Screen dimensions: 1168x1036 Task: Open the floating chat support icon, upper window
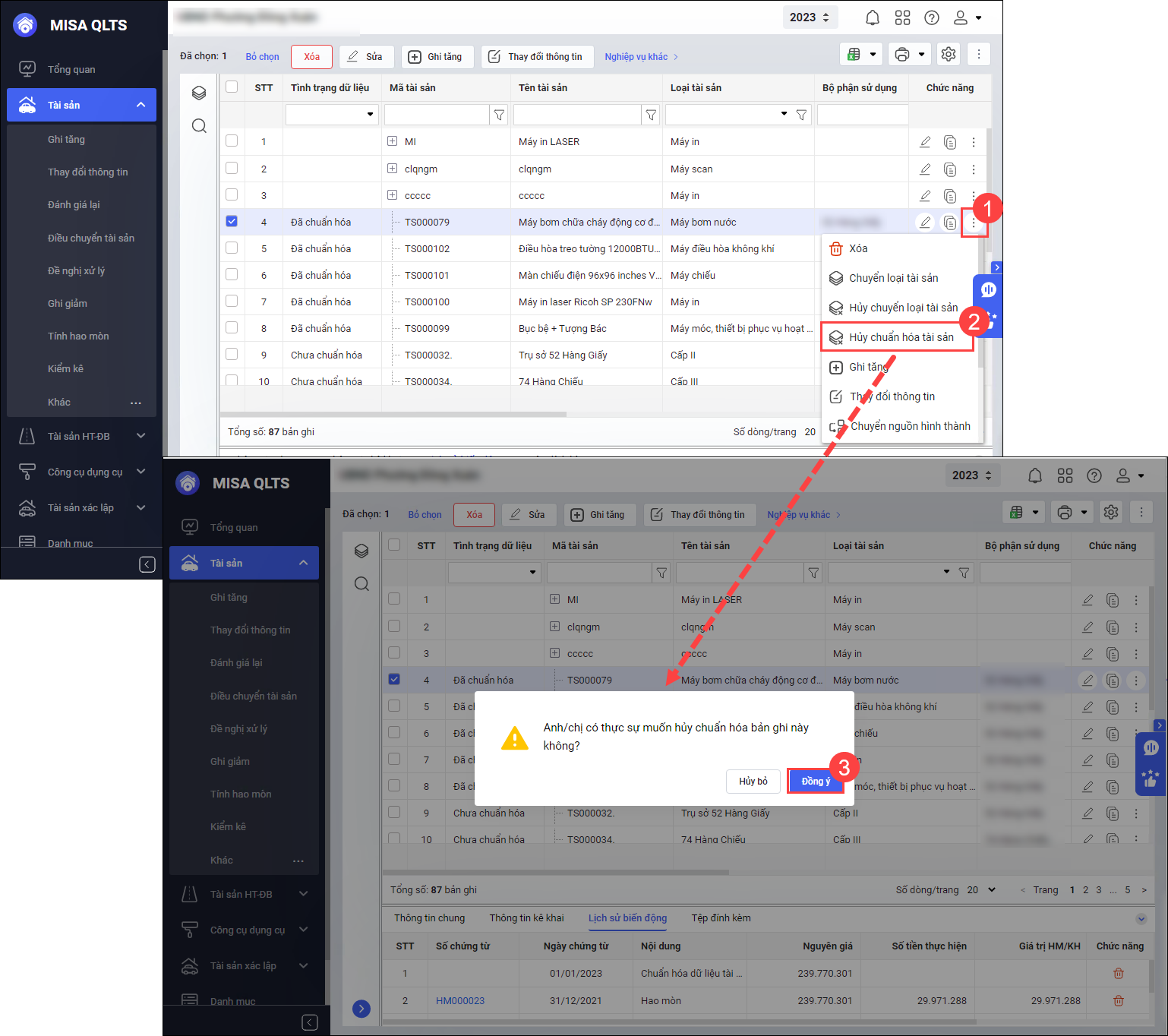pos(988,289)
